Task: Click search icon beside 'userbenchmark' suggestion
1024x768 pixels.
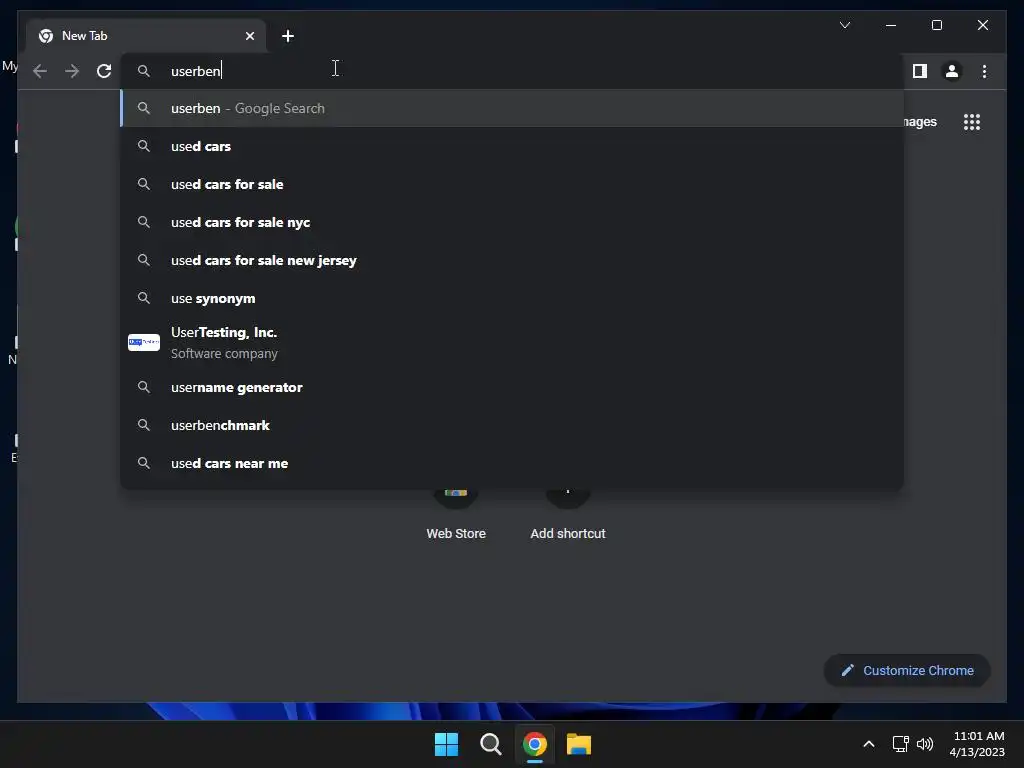Action: point(144,425)
